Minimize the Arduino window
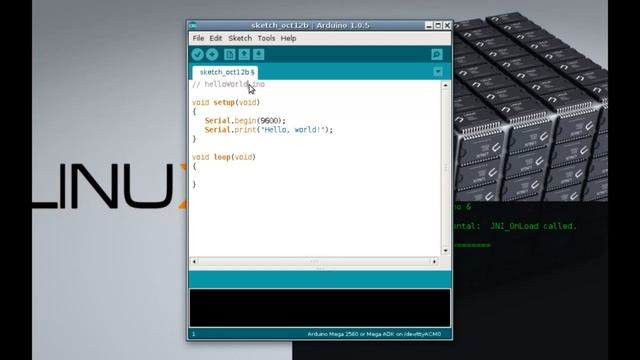The height and width of the screenshot is (360, 640). [429, 25]
